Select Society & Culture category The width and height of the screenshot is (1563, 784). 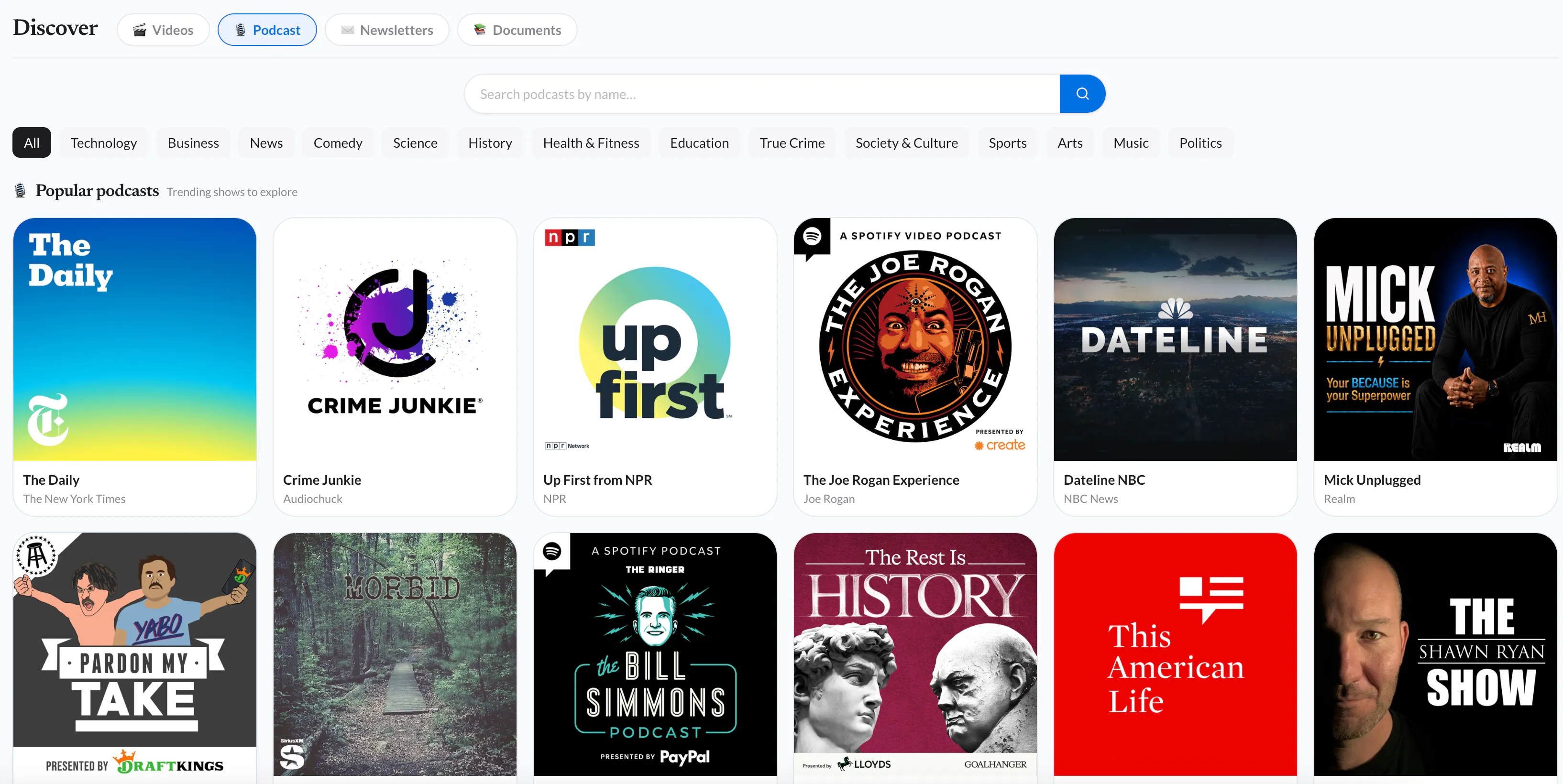coord(906,142)
